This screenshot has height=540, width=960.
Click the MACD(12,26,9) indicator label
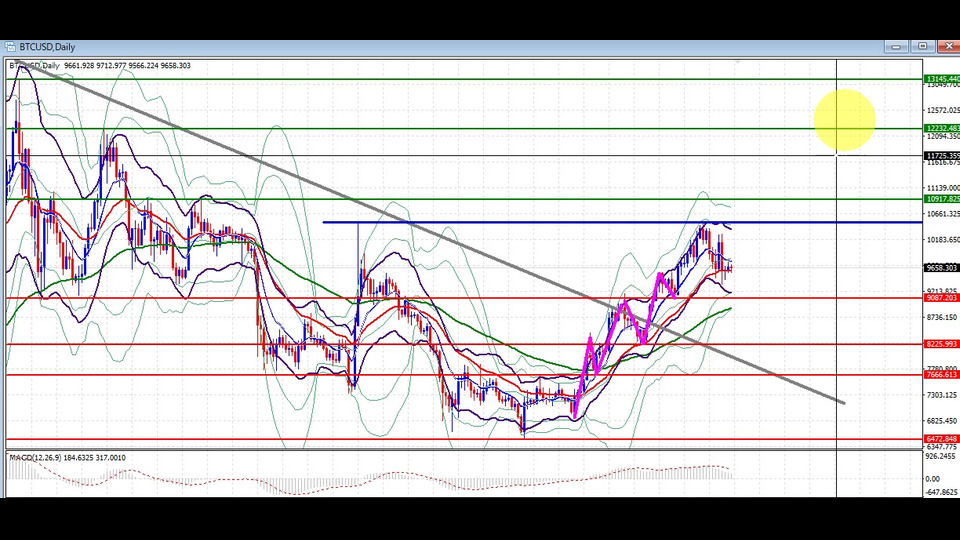(35, 457)
